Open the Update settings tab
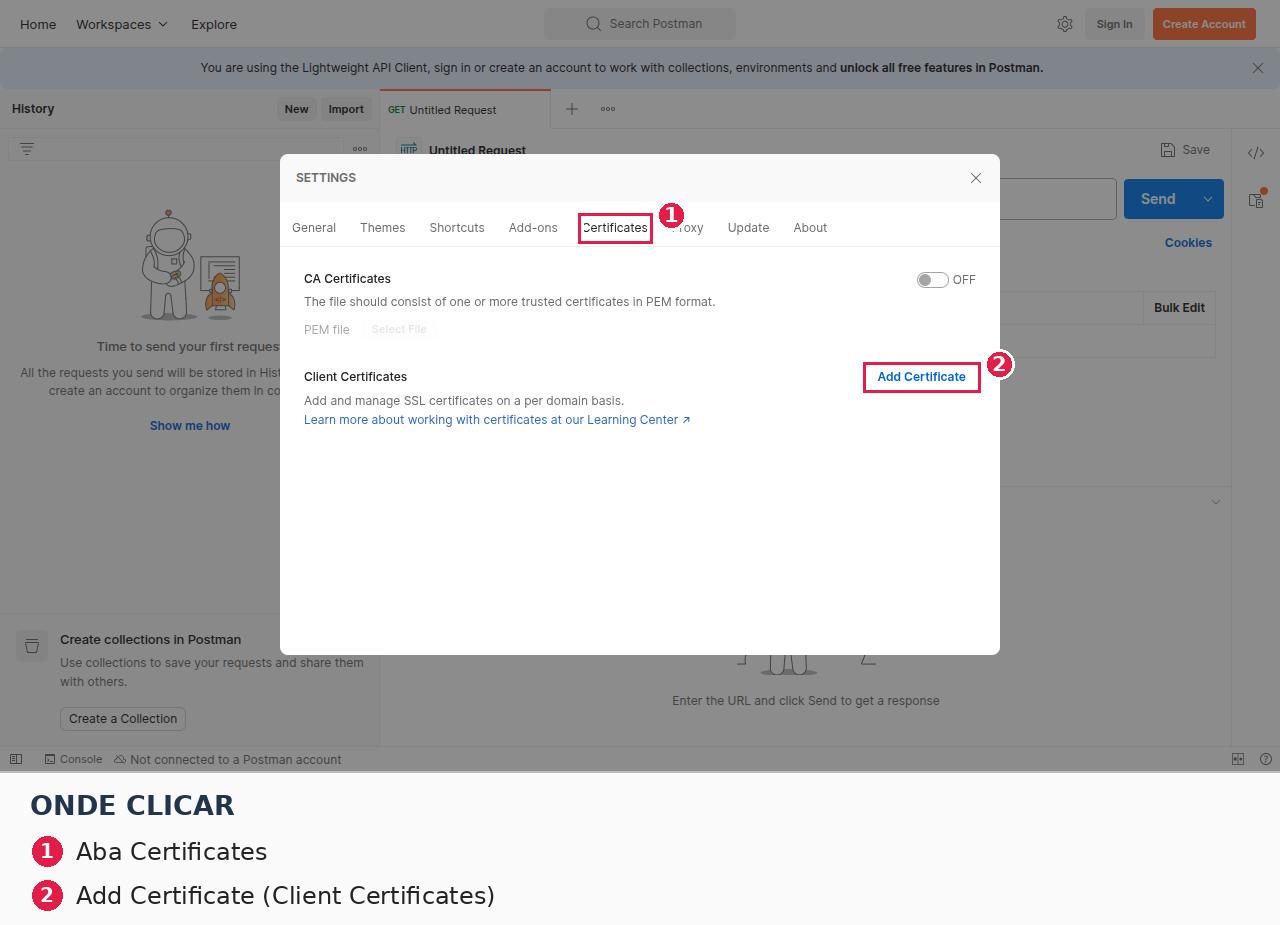The height and width of the screenshot is (925, 1280). tap(748, 228)
